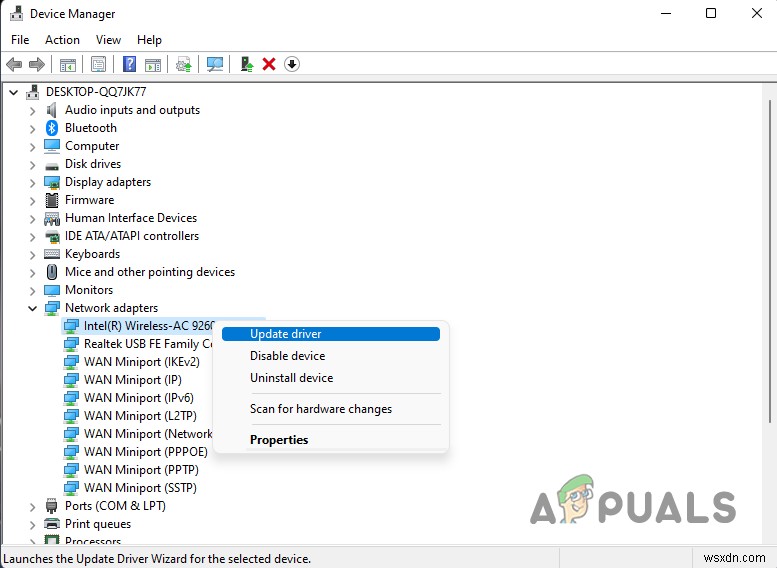Click the Forward arrow toolbar icon

[37, 64]
